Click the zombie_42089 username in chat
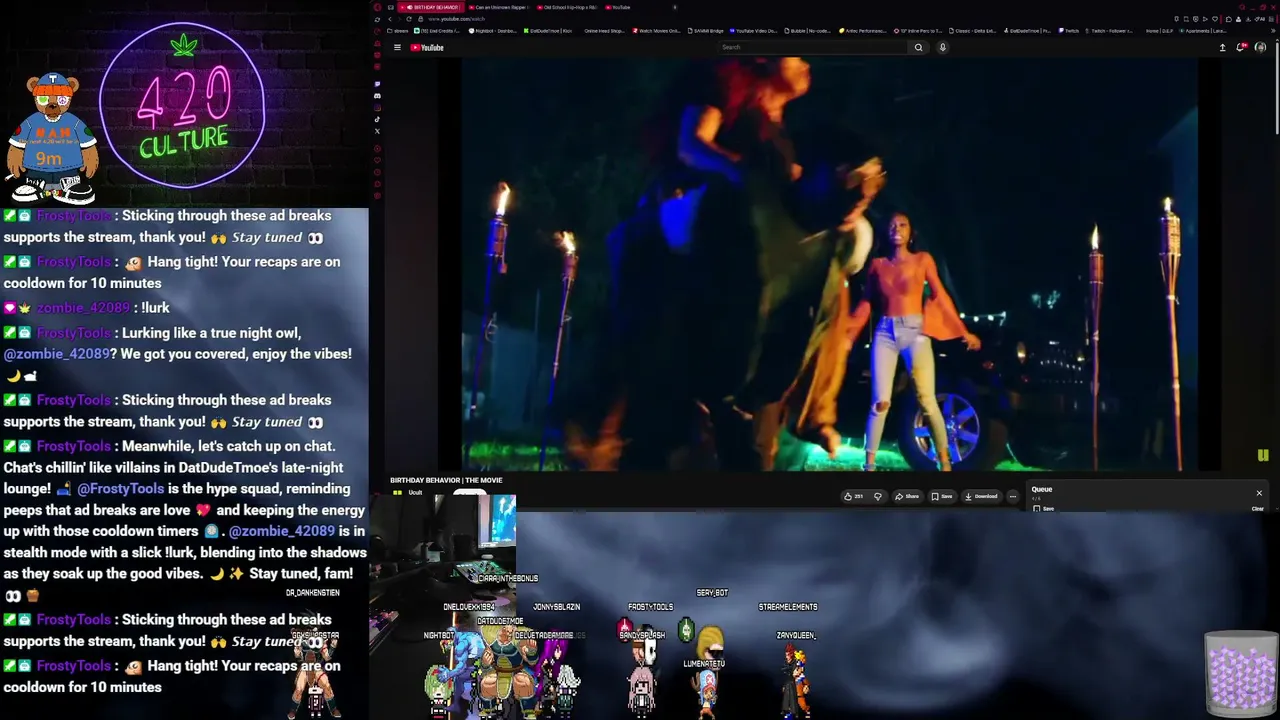The height and width of the screenshot is (720, 1280). 83,308
